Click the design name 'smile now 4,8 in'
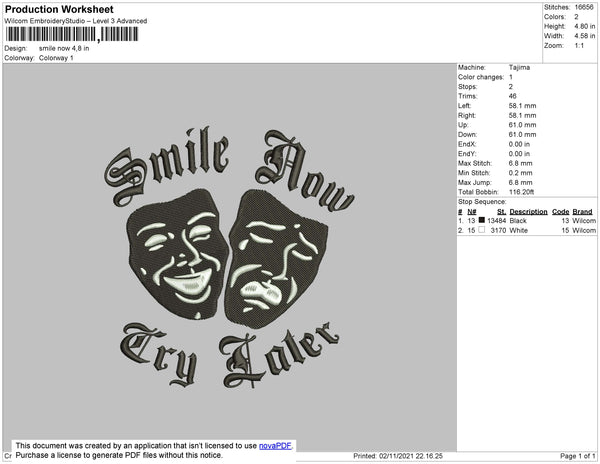600x464 pixels. click(64, 48)
